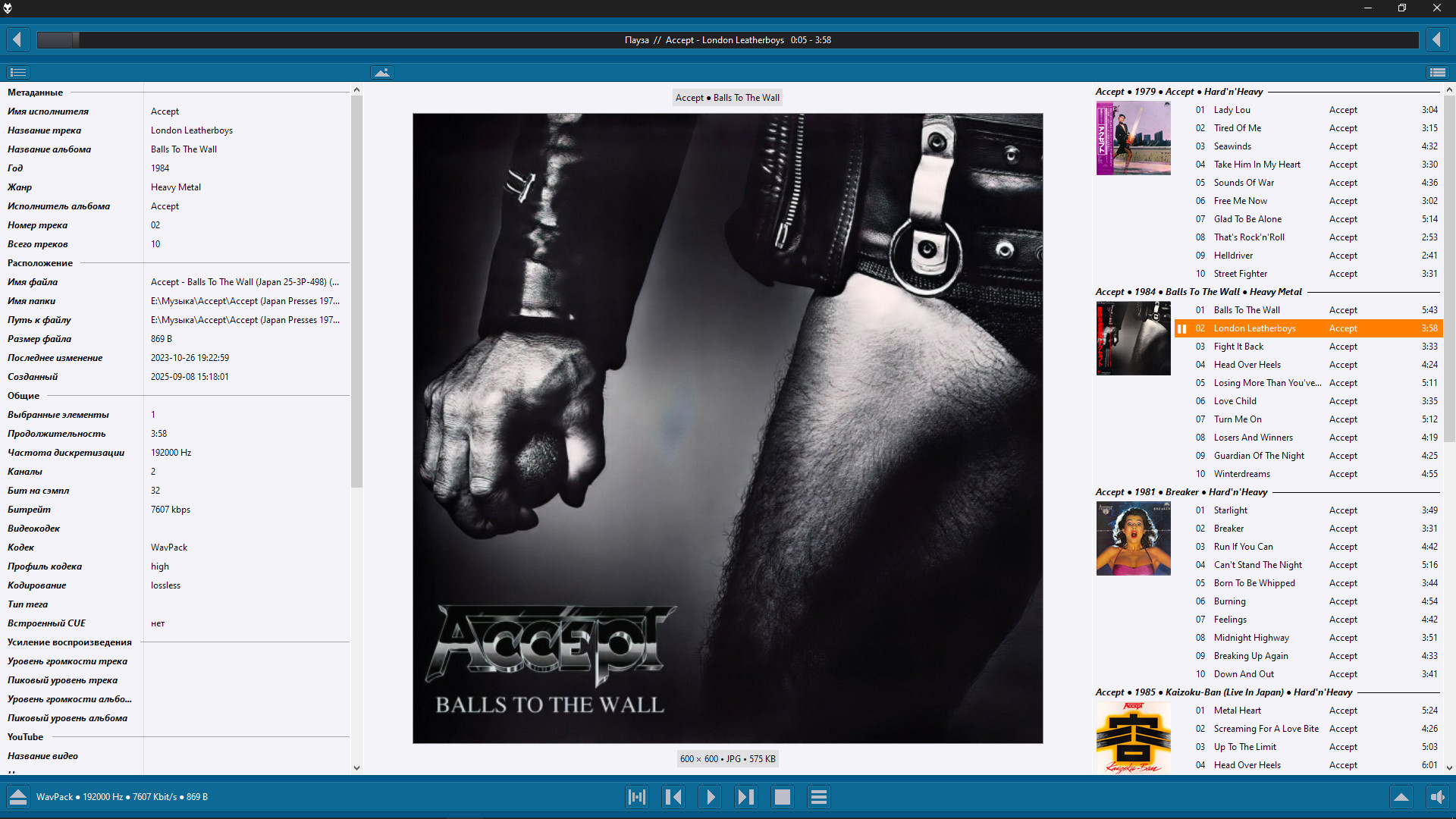The height and width of the screenshot is (819, 1456).
Task: Select the 1979 Accept album cover thumbnail
Action: click(1133, 138)
